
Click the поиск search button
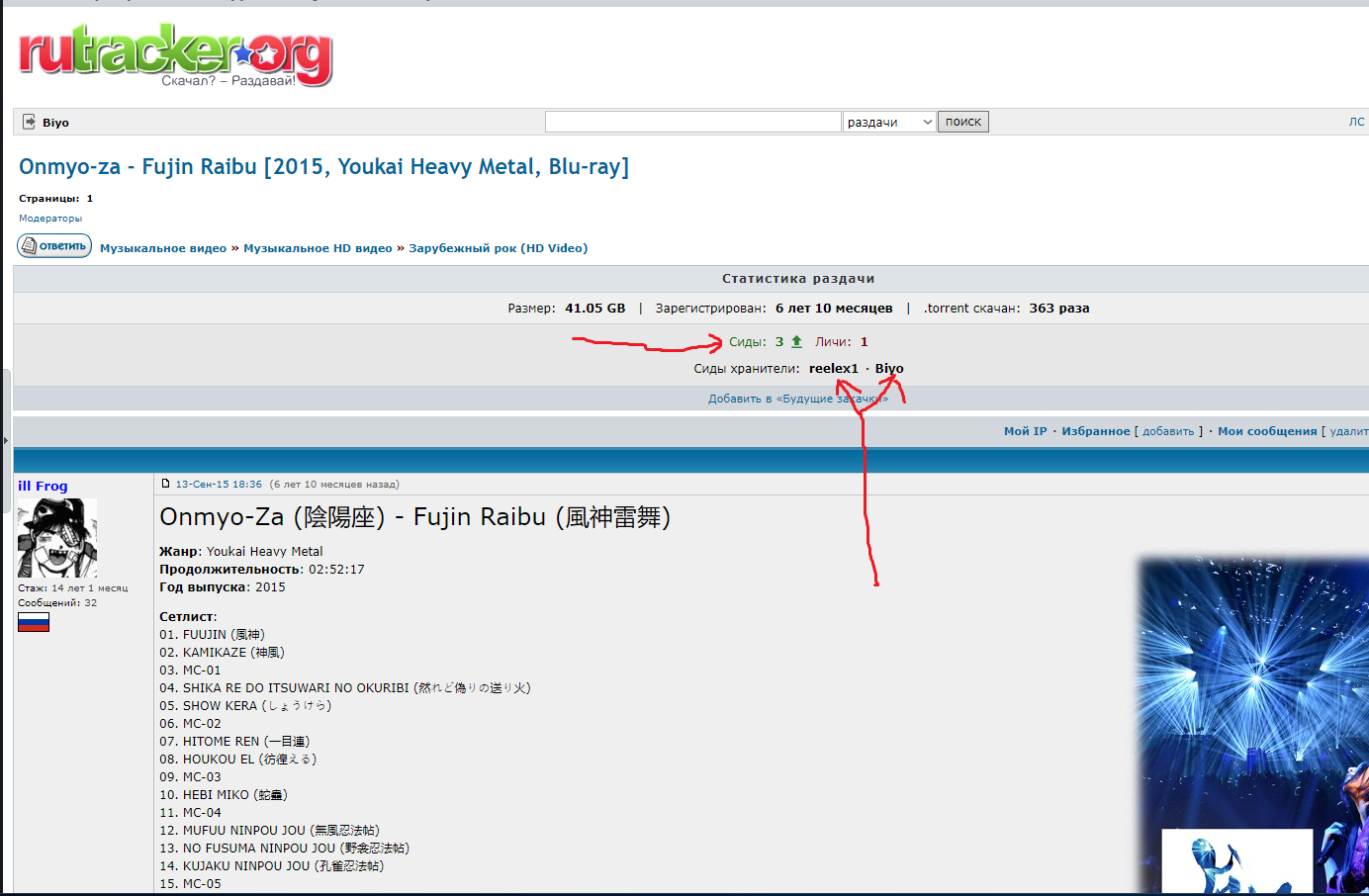click(x=963, y=122)
